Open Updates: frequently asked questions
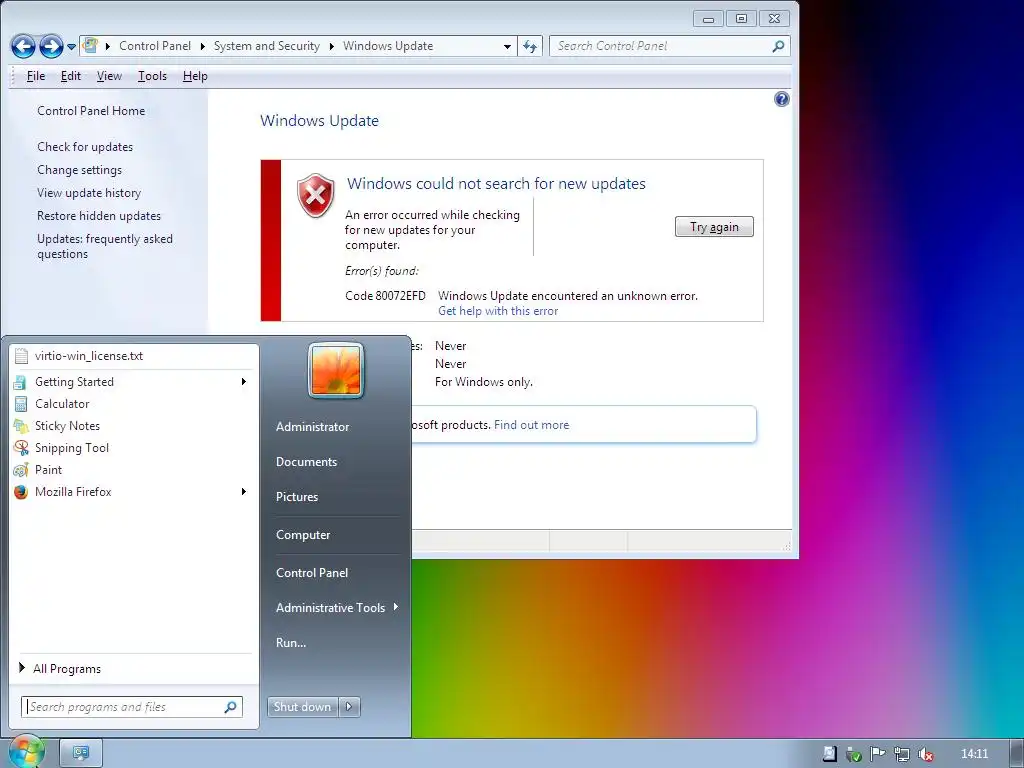 pos(105,246)
